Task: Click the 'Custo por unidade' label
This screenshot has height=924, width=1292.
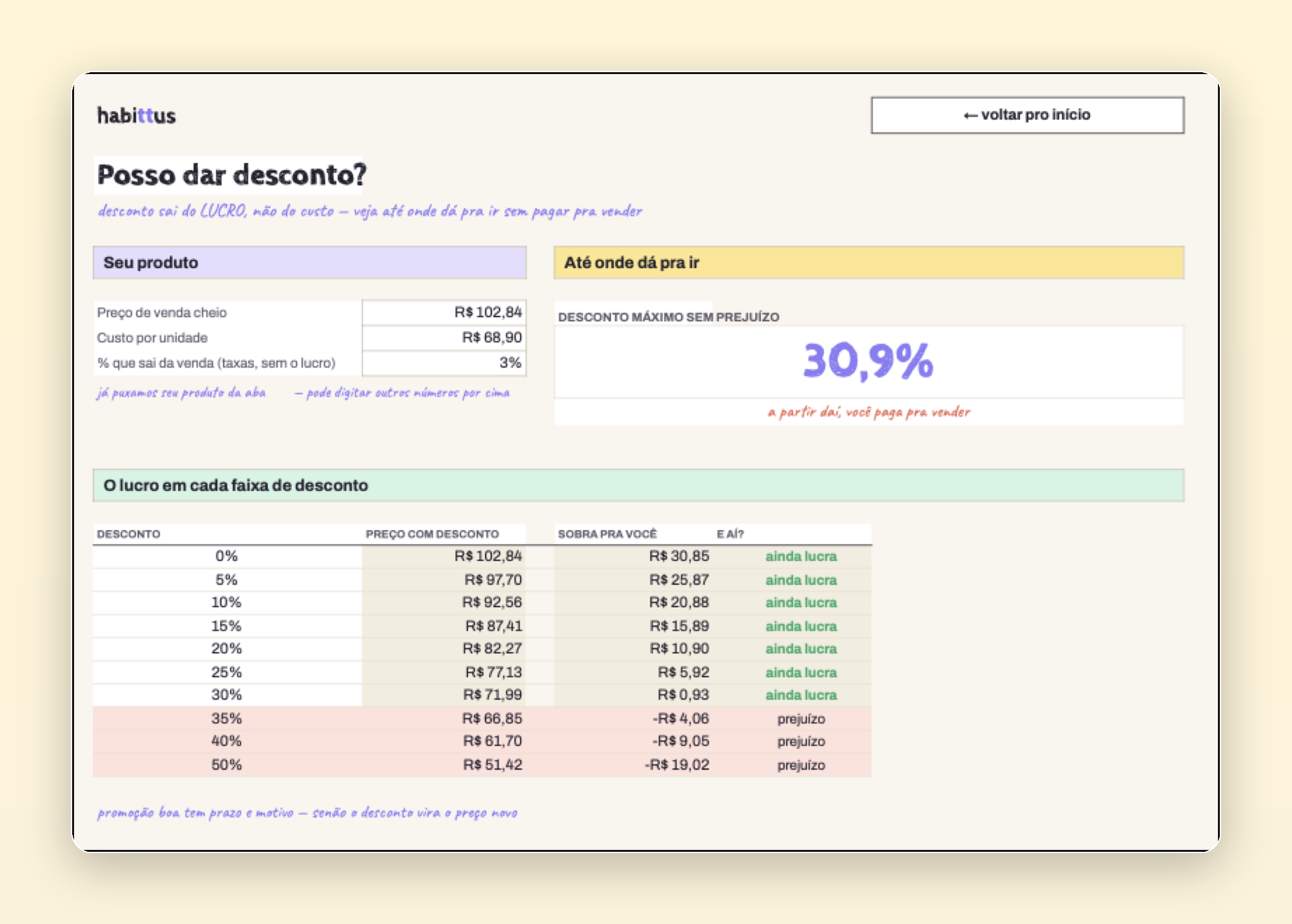Action: (152, 338)
